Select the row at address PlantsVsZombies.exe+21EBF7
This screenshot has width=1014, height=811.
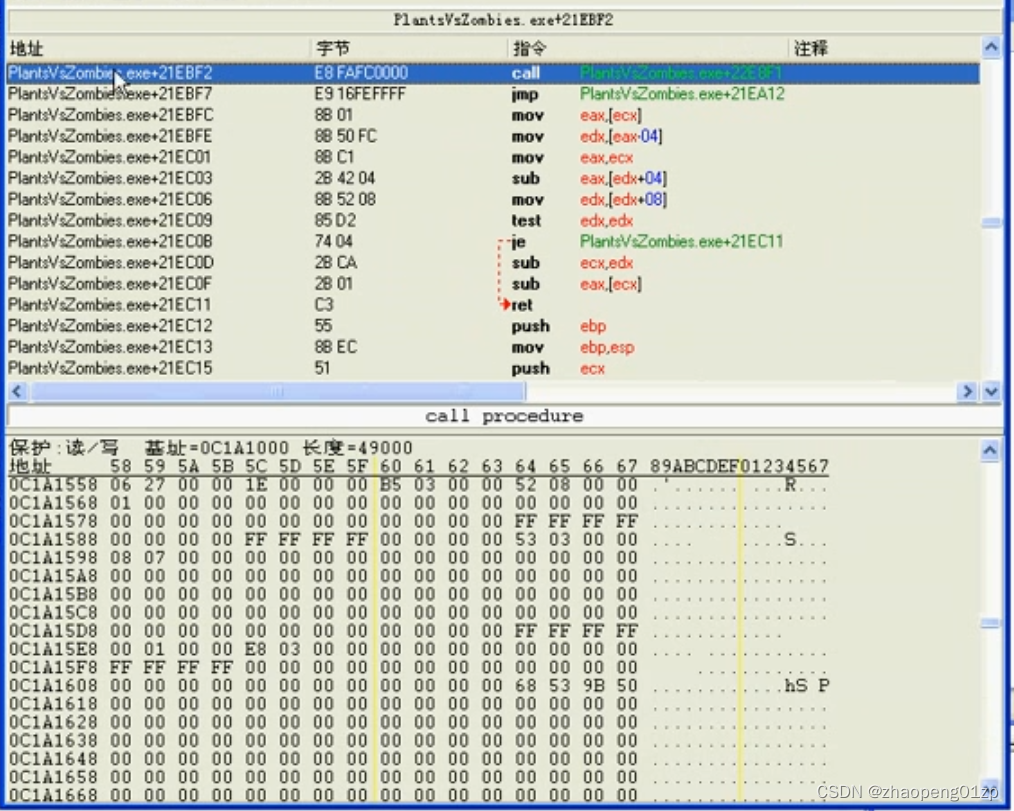click(x=493, y=94)
